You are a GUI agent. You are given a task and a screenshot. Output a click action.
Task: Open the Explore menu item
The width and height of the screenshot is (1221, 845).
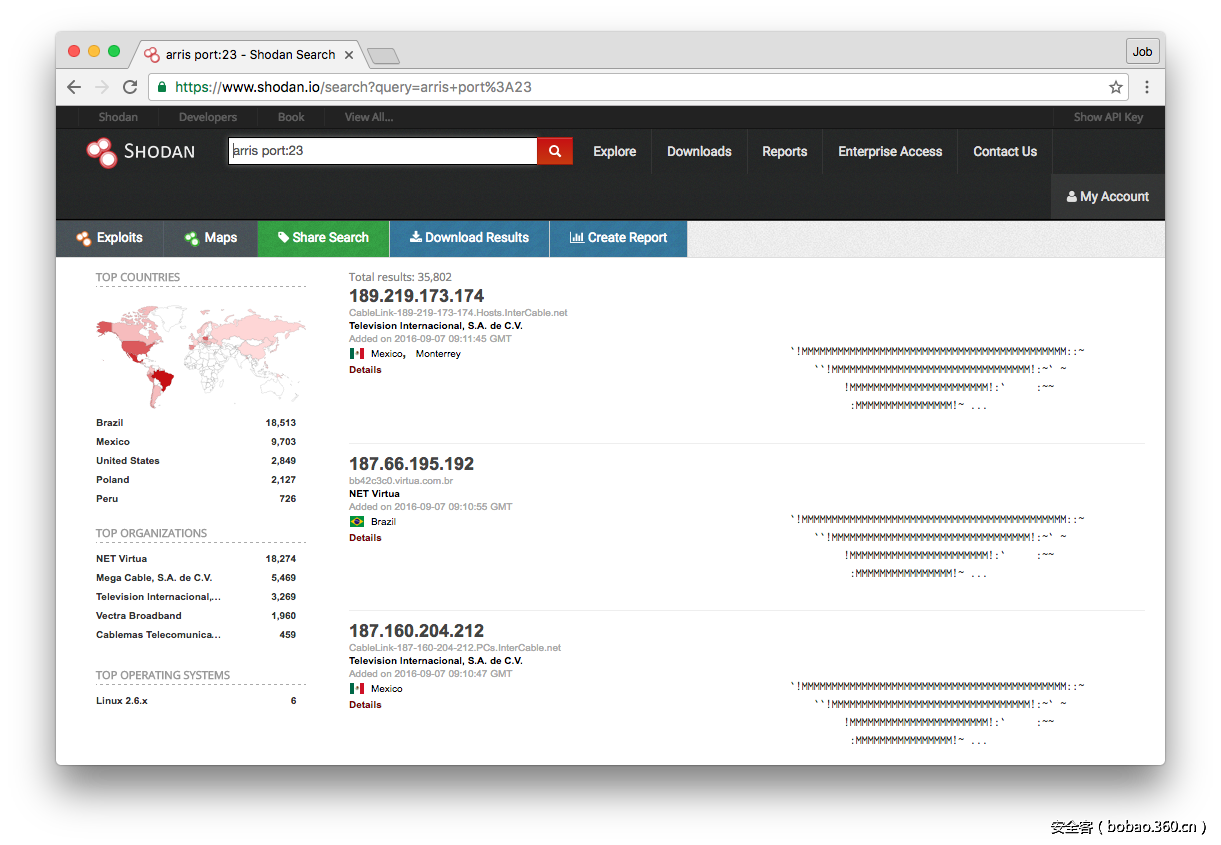[614, 152]
